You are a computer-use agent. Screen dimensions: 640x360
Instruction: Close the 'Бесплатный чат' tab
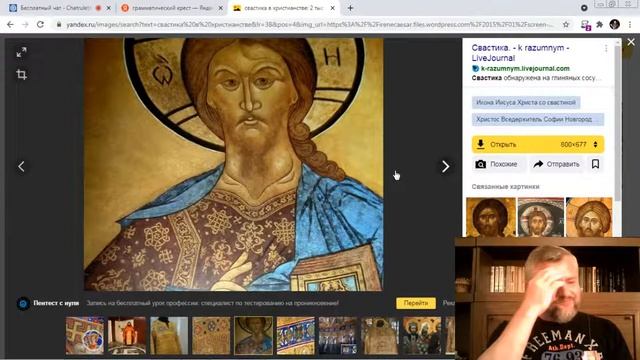[109, 8]
